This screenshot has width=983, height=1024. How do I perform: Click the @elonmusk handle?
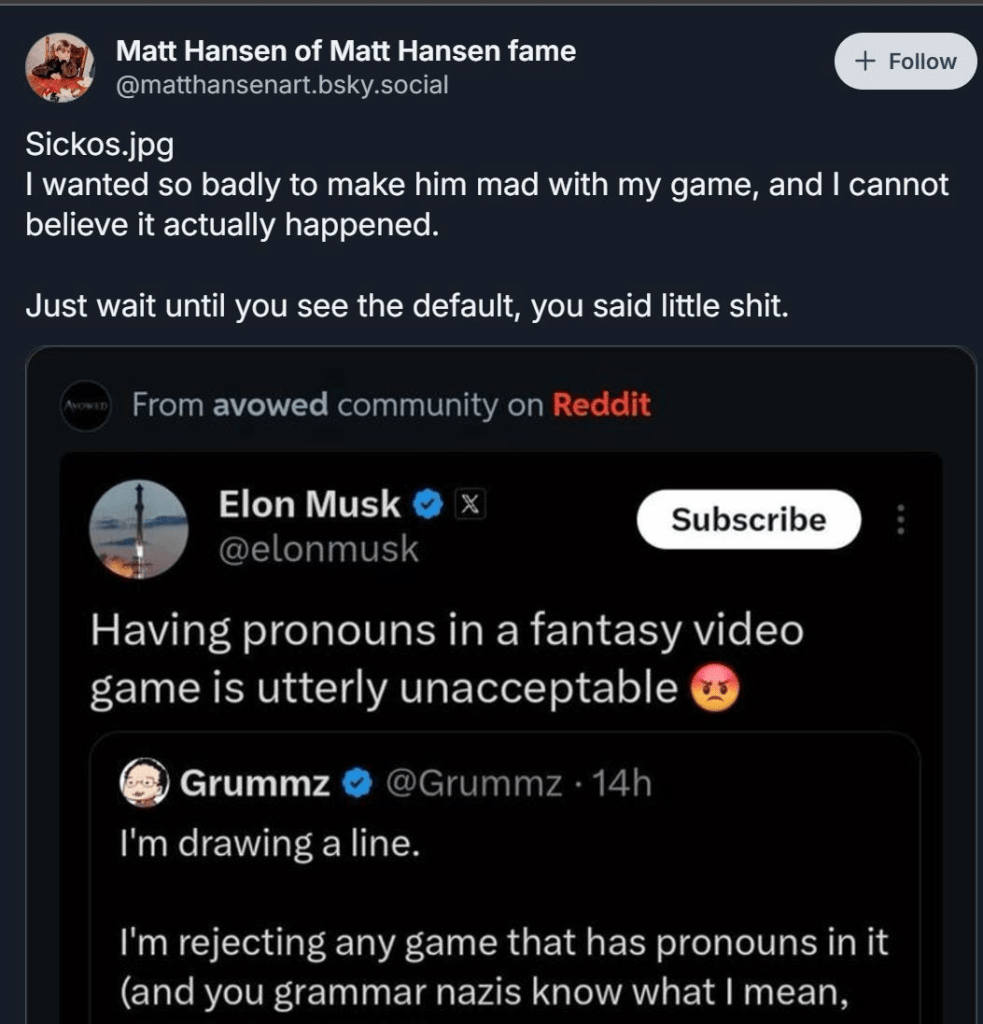click(318, 550)
